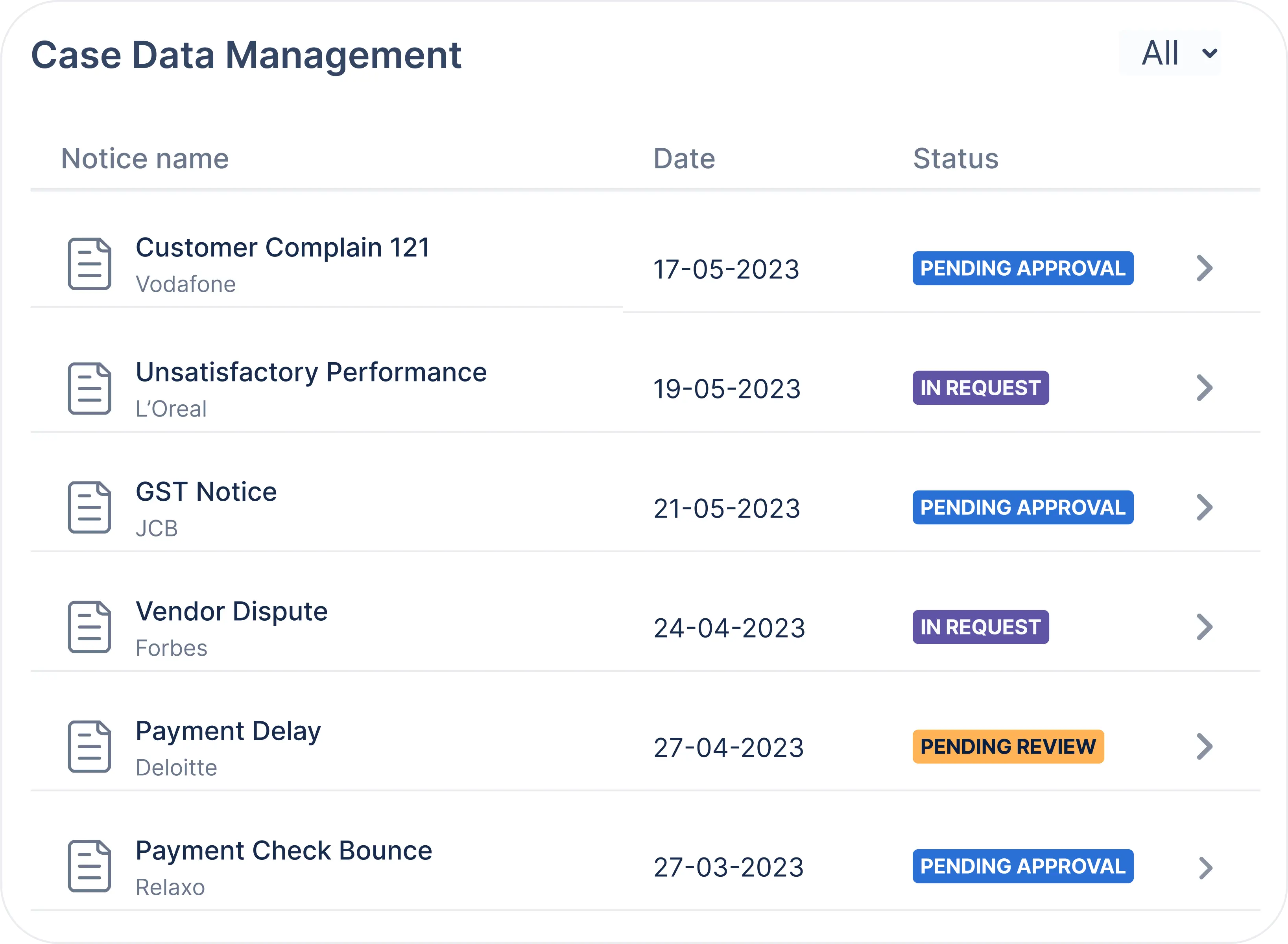
Task: Open the Payment Check Bounce notice
Action: pyautogui.click(x=284, y=852)
